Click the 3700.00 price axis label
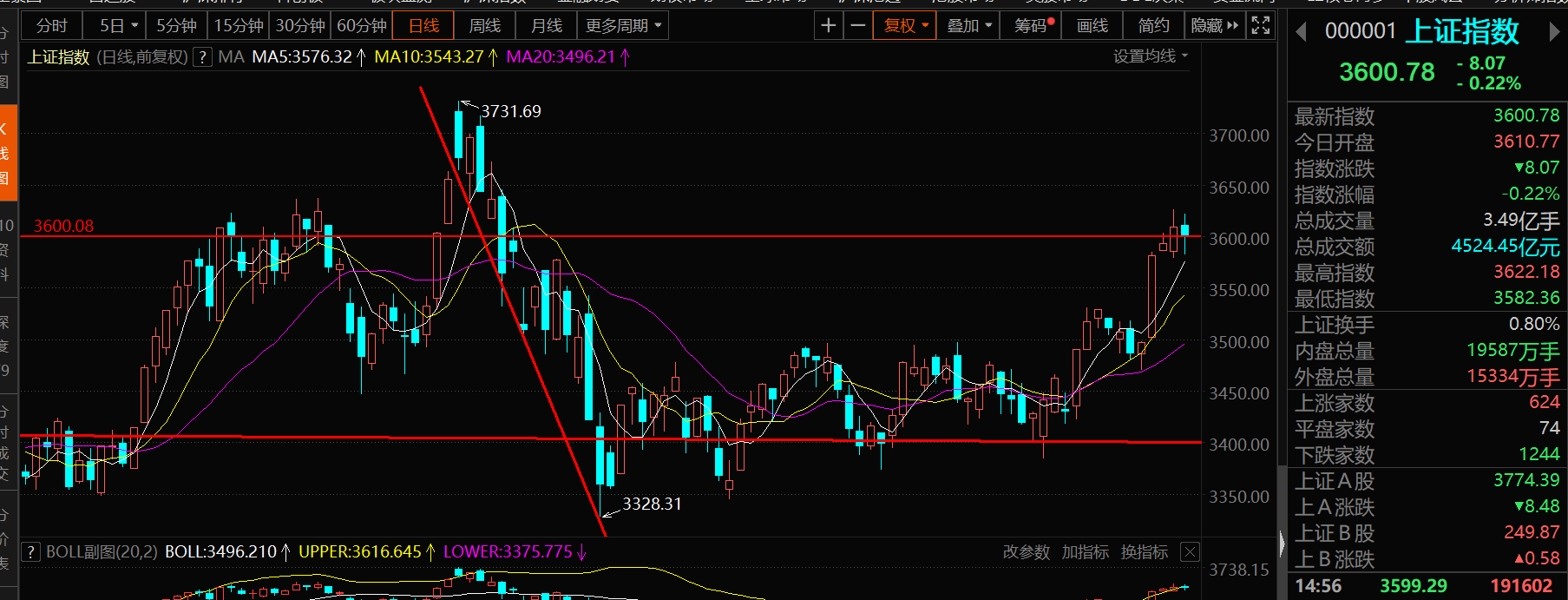This screenshot has width=1568, height=600. [x=1239, y=135]
